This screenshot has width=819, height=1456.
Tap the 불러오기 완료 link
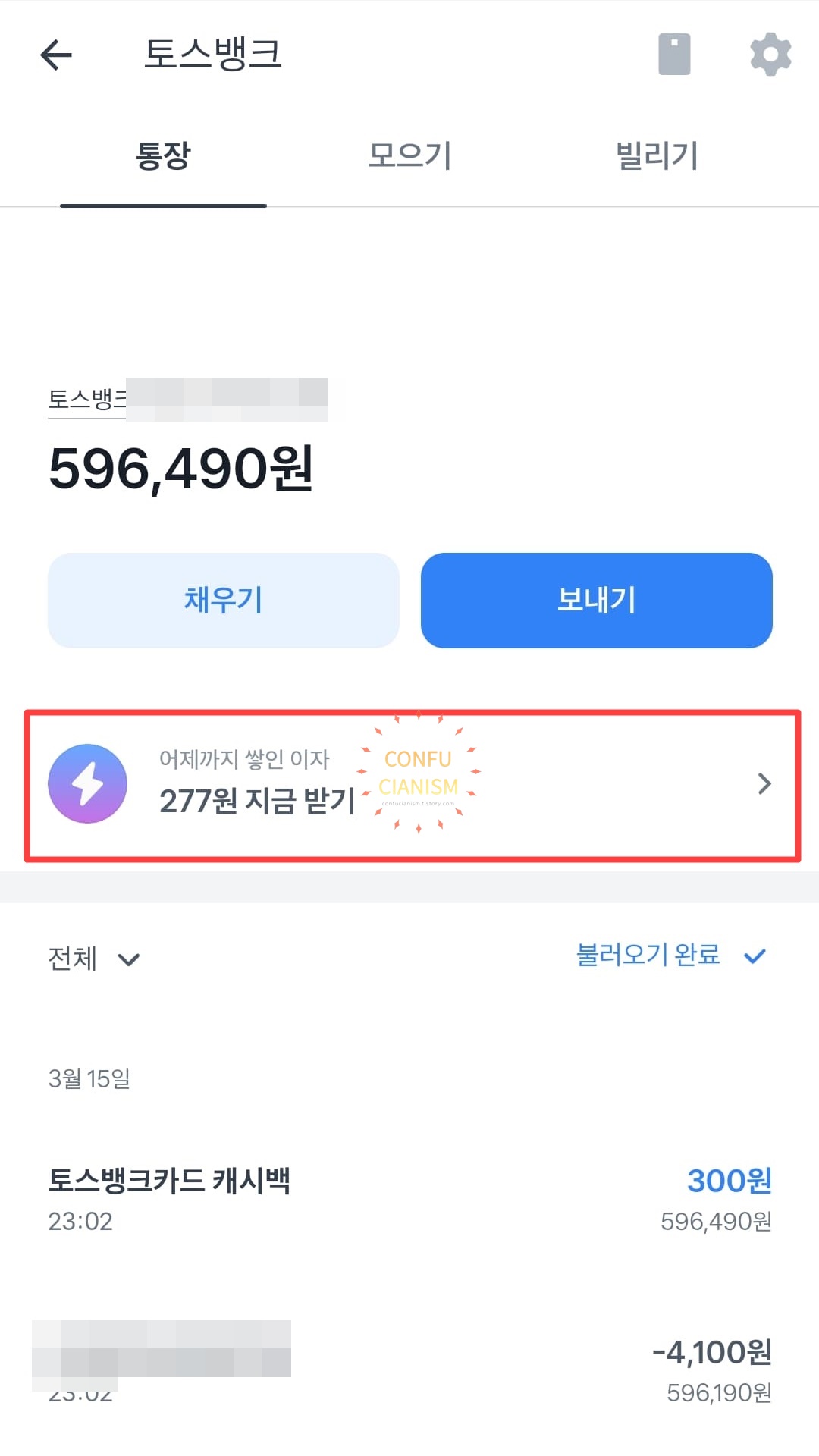[x=648, y=955]
